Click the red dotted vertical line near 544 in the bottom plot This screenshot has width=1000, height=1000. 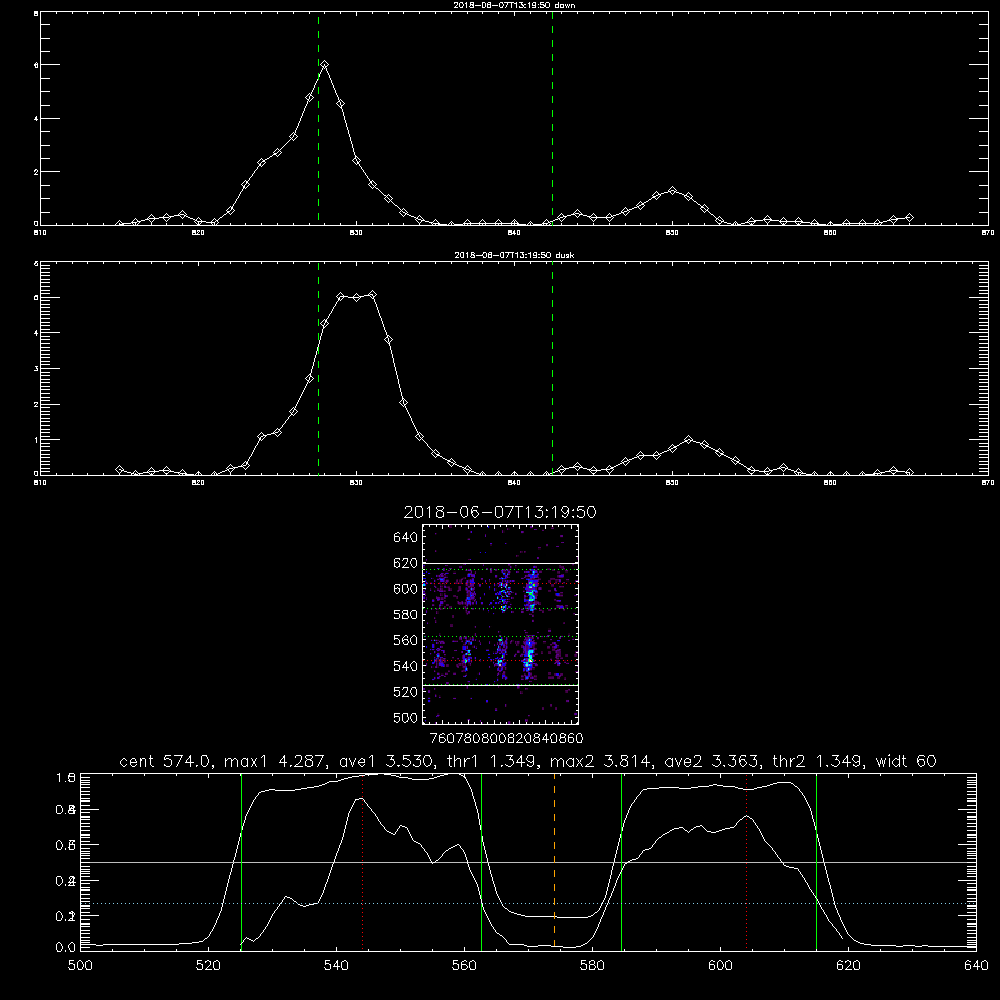(362, 861)
